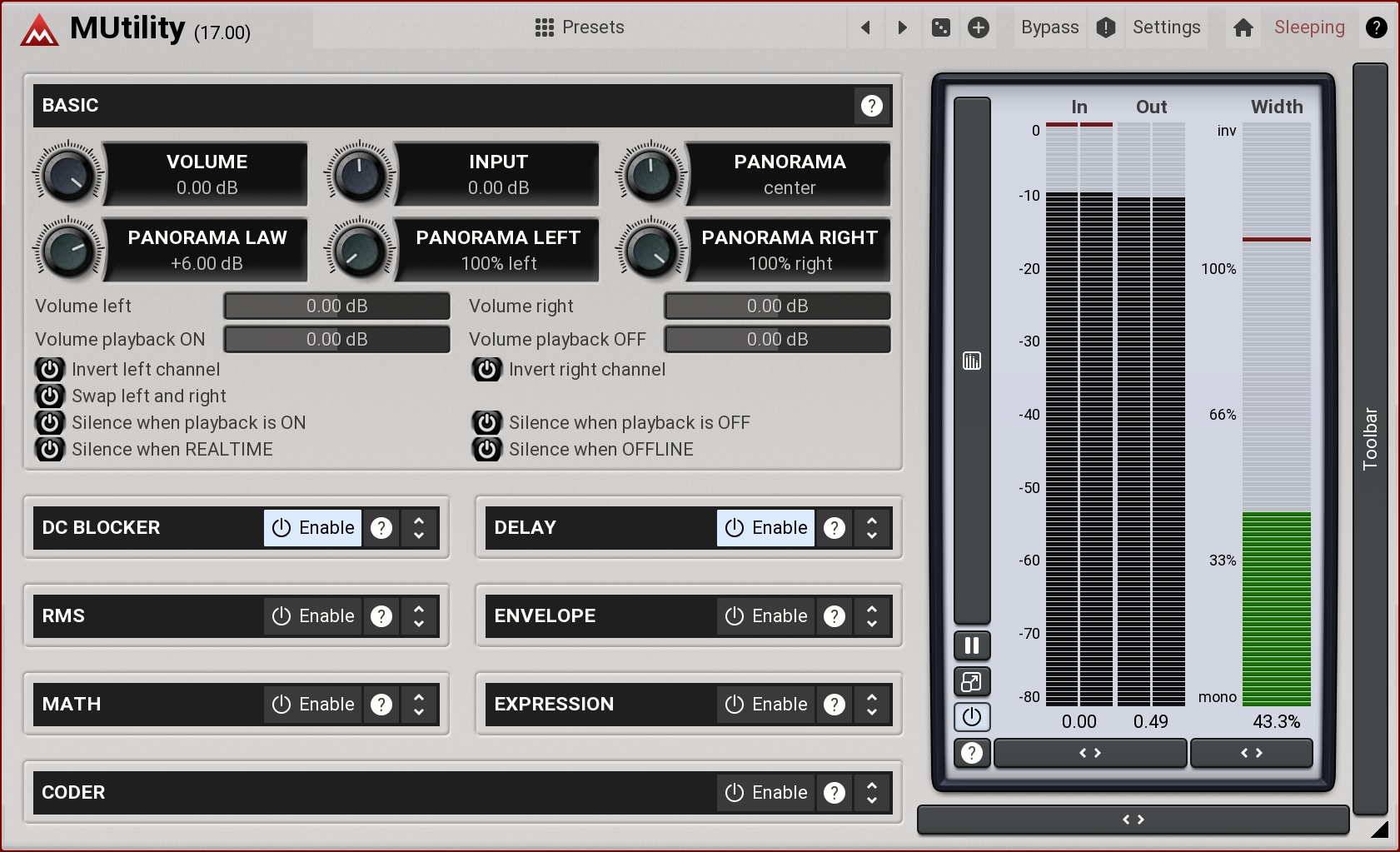Click the add preset plus icon
Image resolution: width=1400 pixels, height=852 pixels.
coord(979,27)
